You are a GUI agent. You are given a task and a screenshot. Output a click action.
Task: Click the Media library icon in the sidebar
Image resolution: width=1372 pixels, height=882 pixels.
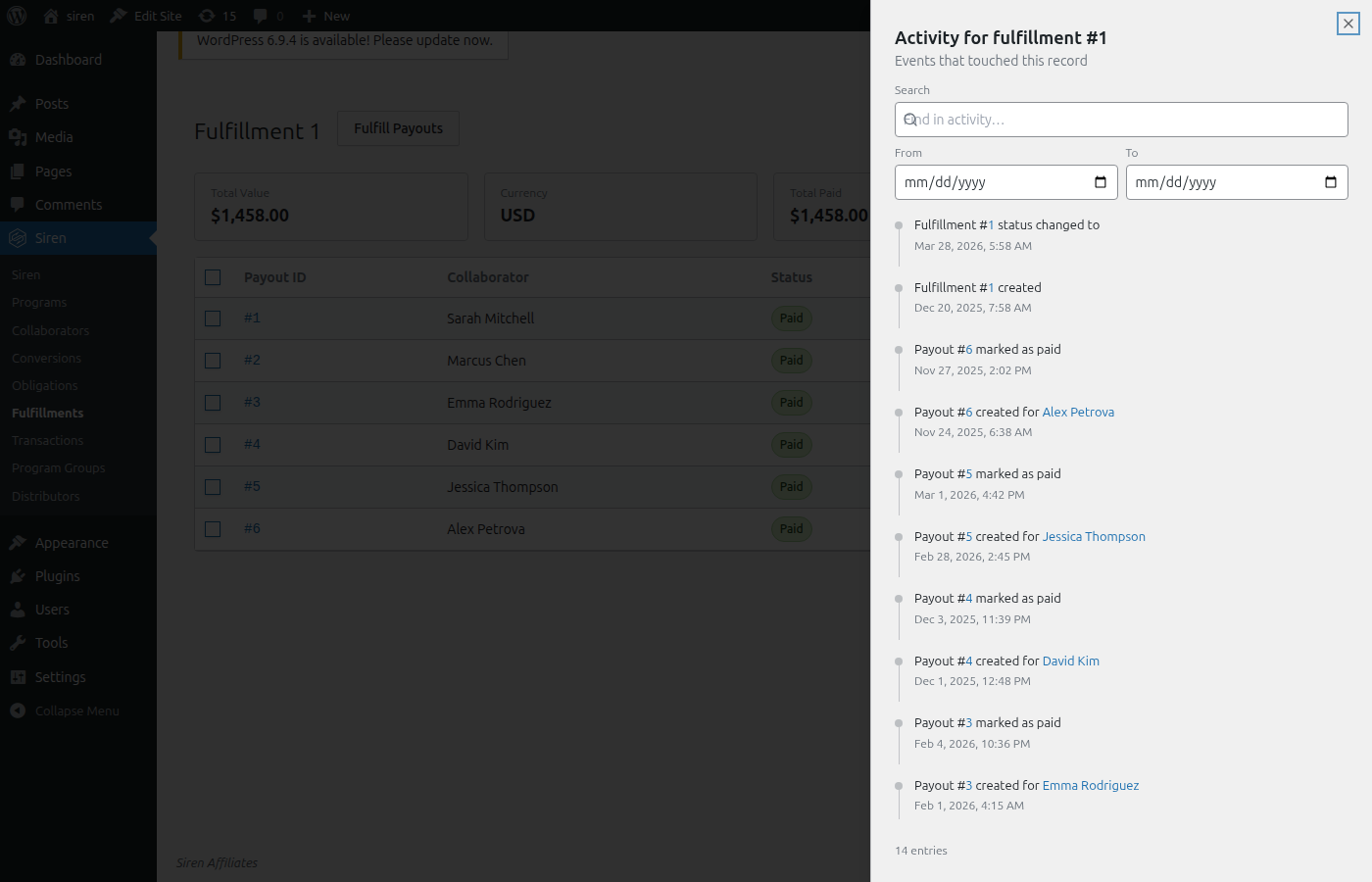coord(18,137)
